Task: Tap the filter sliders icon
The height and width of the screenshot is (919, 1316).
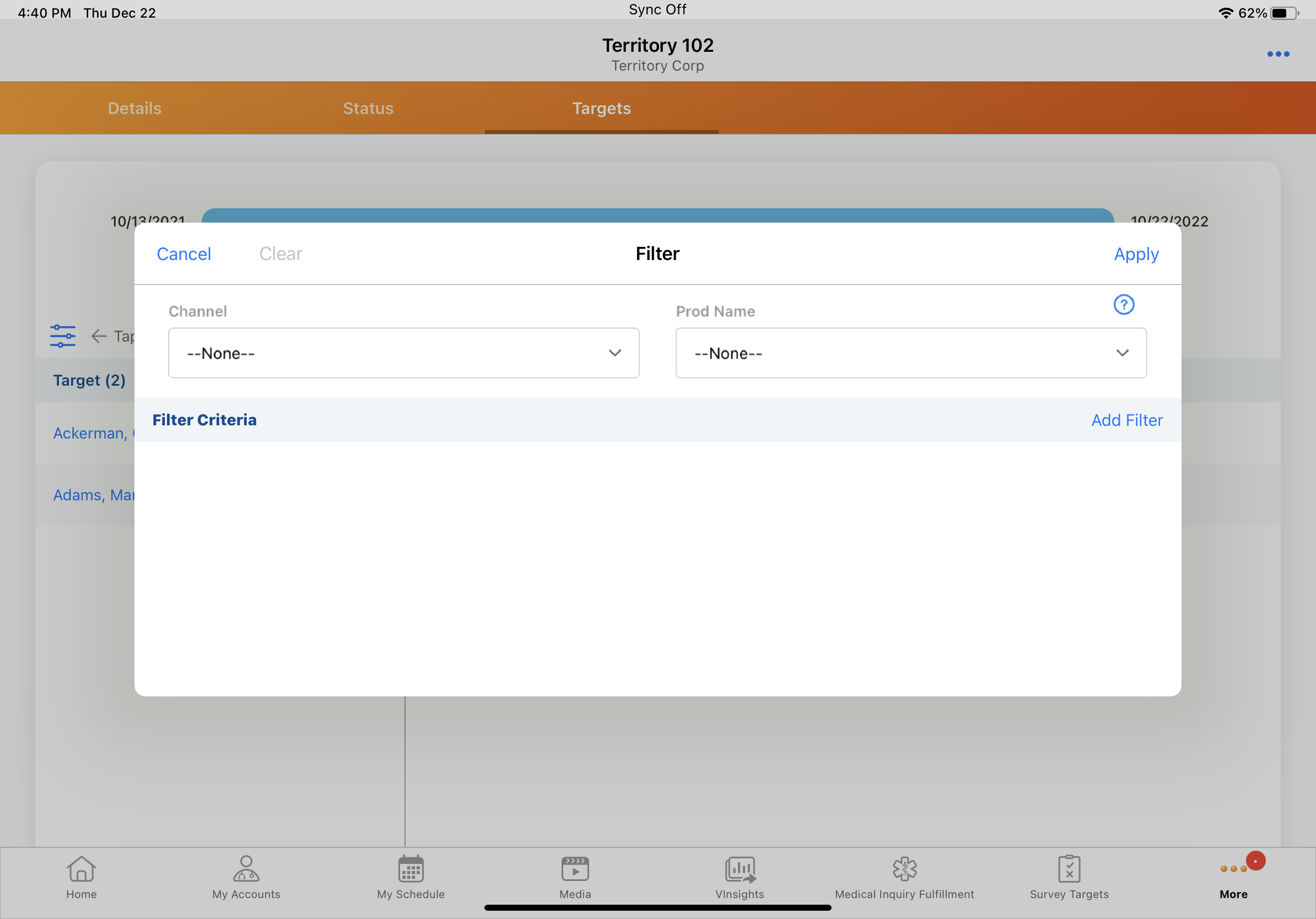Action: pos(62,336)
